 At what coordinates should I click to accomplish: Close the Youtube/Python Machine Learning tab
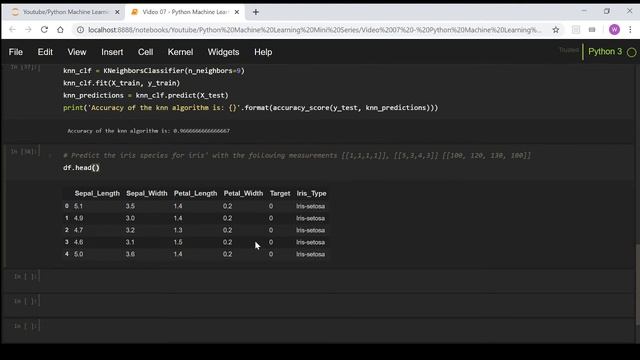click(x=117, y=12)
